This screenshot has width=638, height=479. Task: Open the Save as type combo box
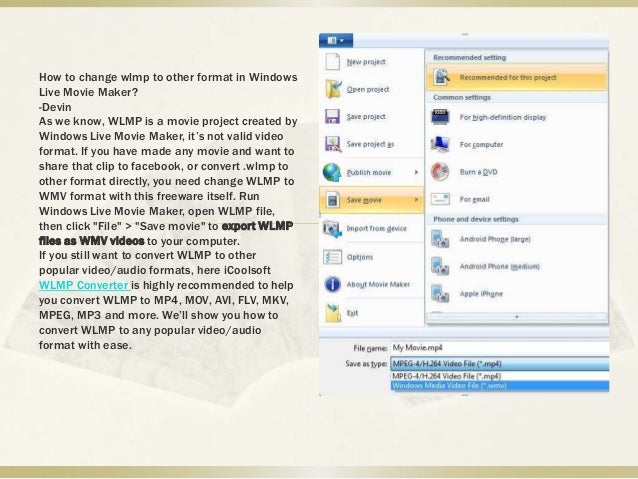click(500, 363)
